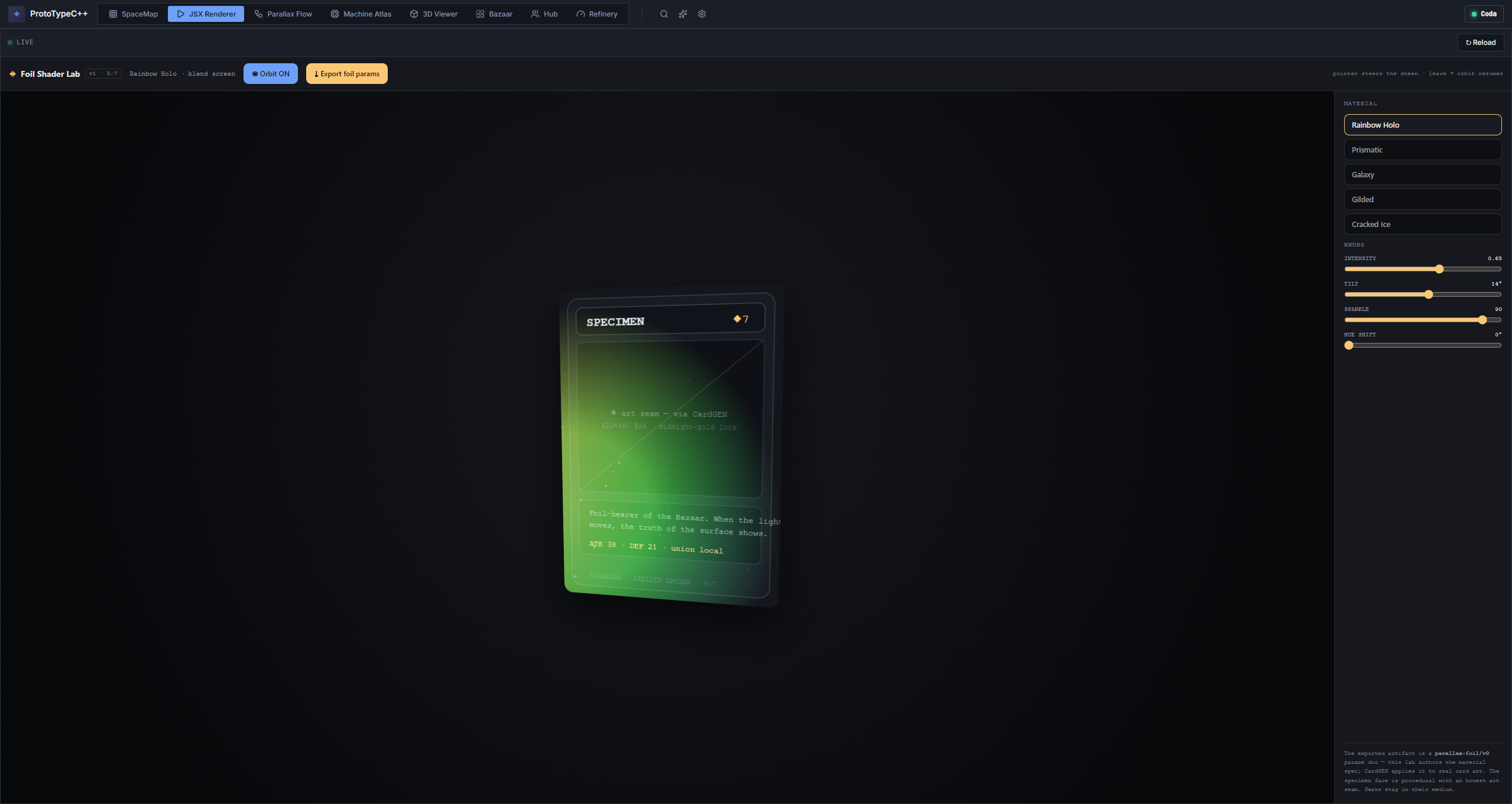Toggle the Orbit ON button
1512x804 pixels.
[x=271, y=74]
